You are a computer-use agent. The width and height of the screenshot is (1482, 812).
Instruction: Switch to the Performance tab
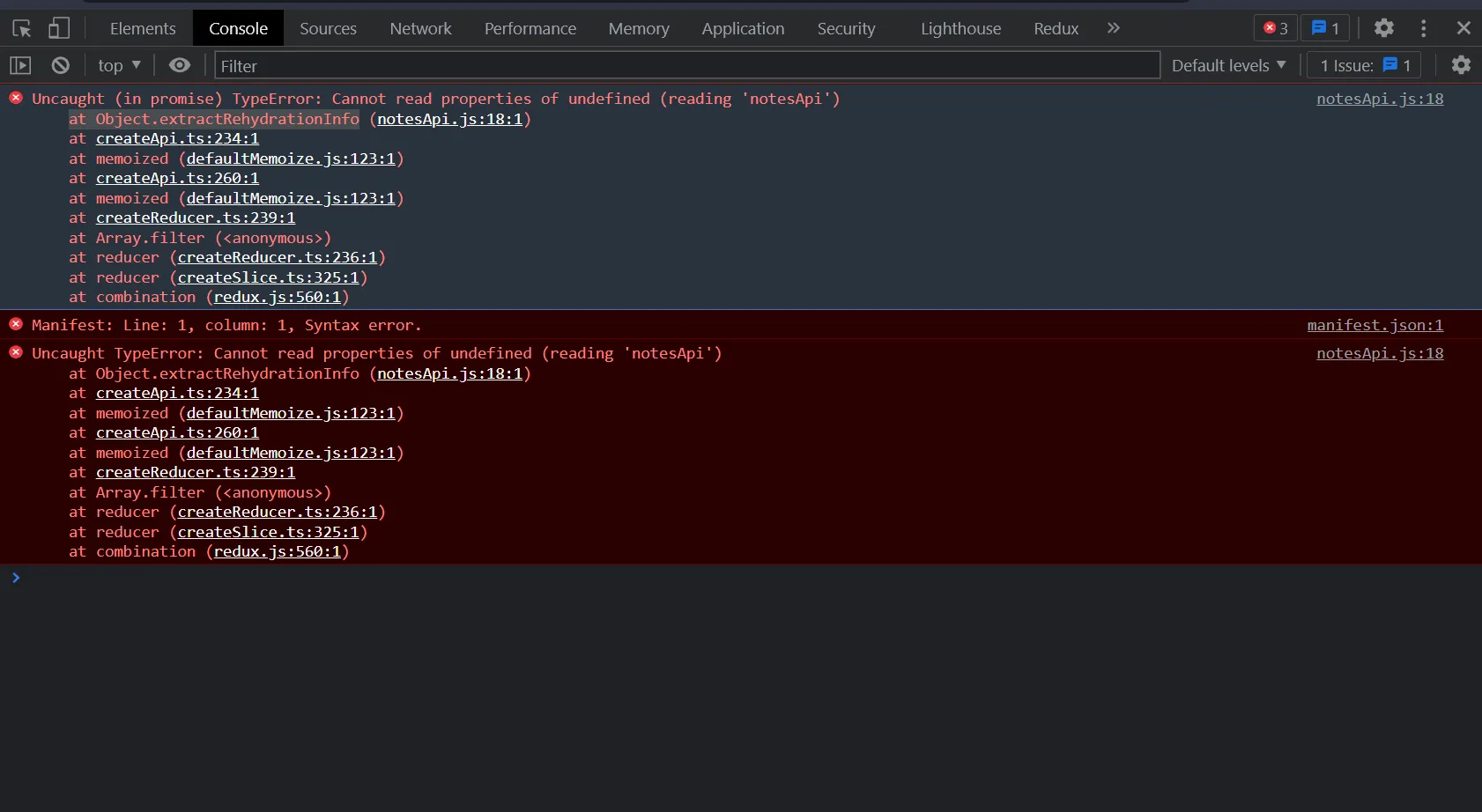pyautogui.click(x=530, y=29)
